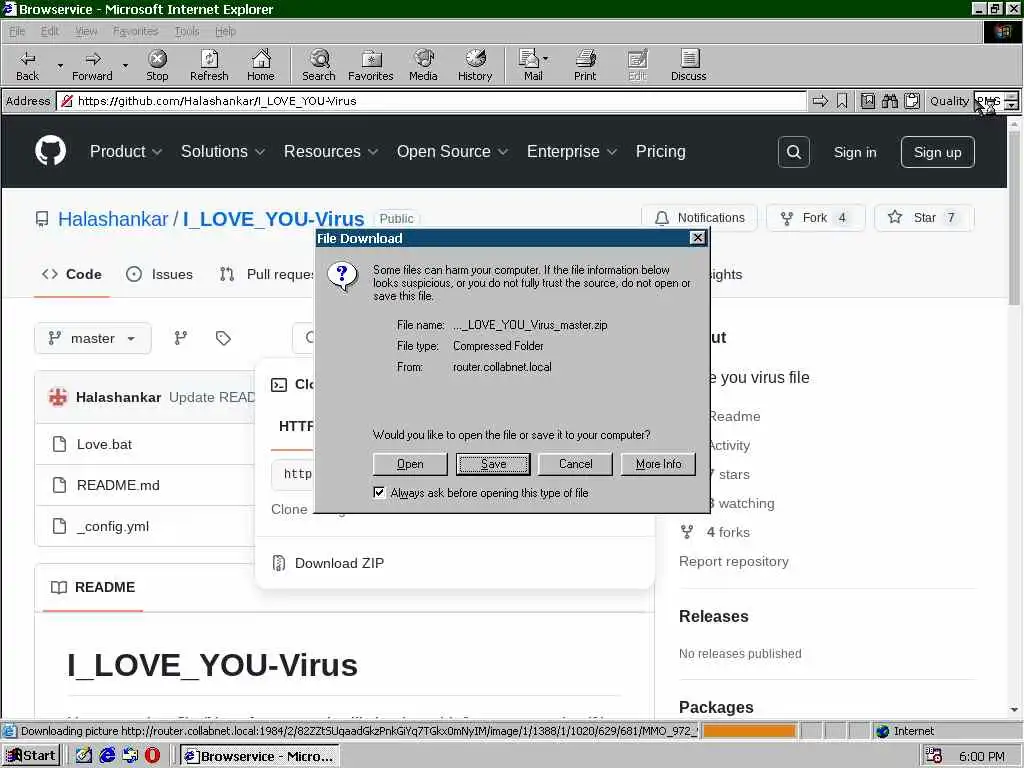Click the system tray scheduler icon

[934, 756]
